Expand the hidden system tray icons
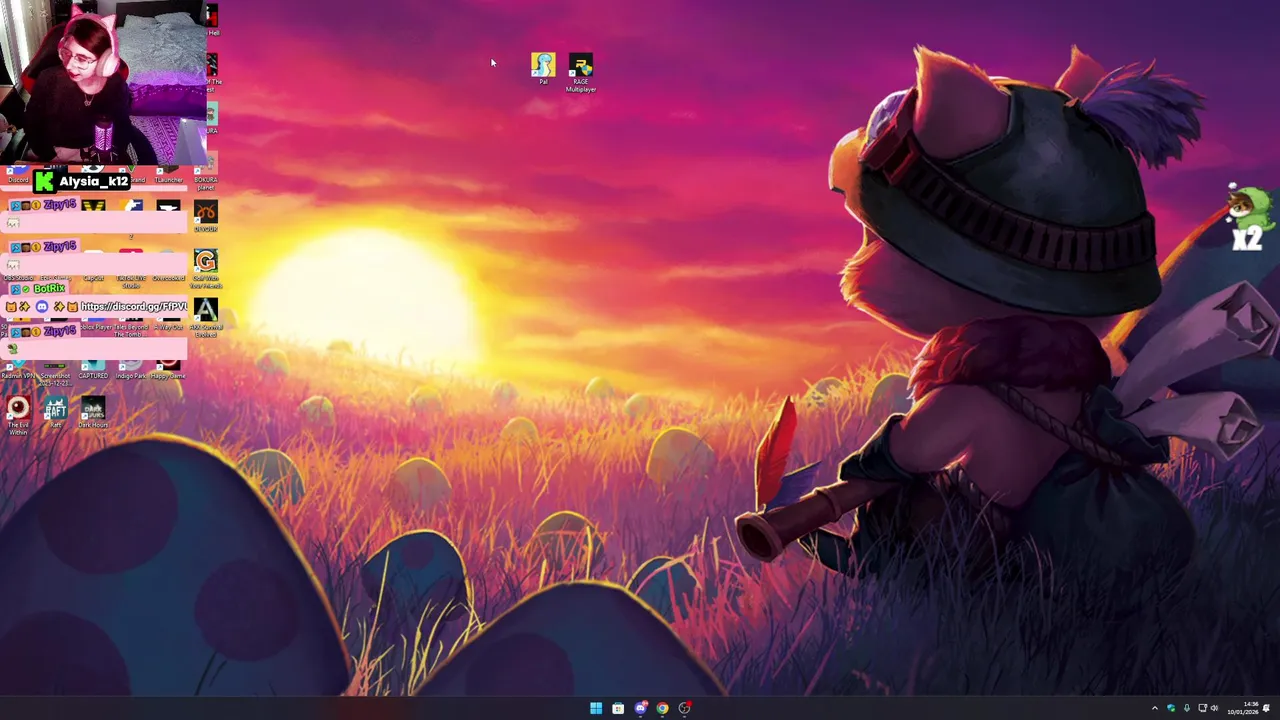Image resolution: width=1280 pixels, height=720 pixels. pos(1155,708)
